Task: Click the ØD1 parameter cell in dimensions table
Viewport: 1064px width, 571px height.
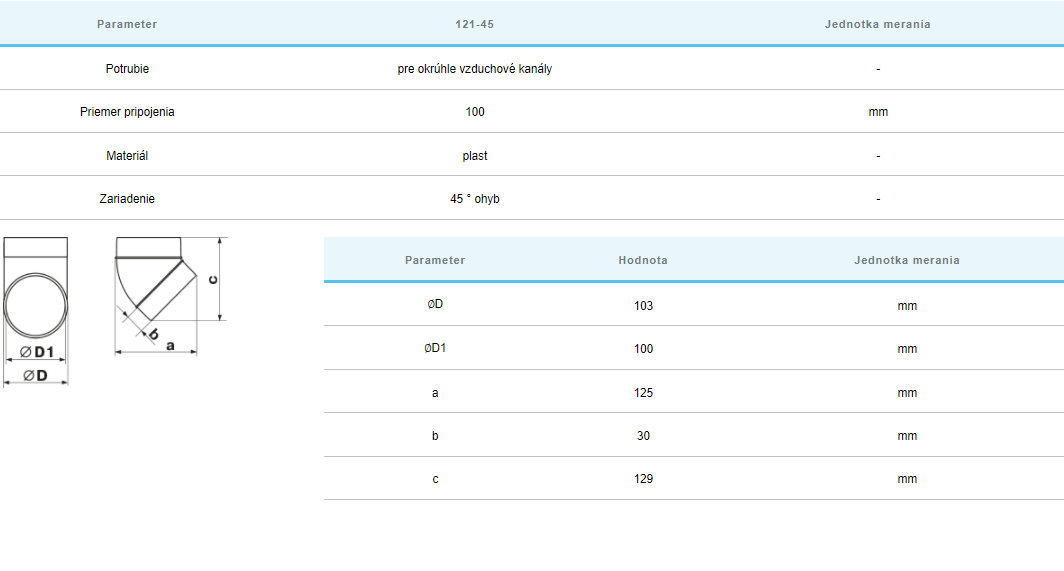Action: coord(435,349)
